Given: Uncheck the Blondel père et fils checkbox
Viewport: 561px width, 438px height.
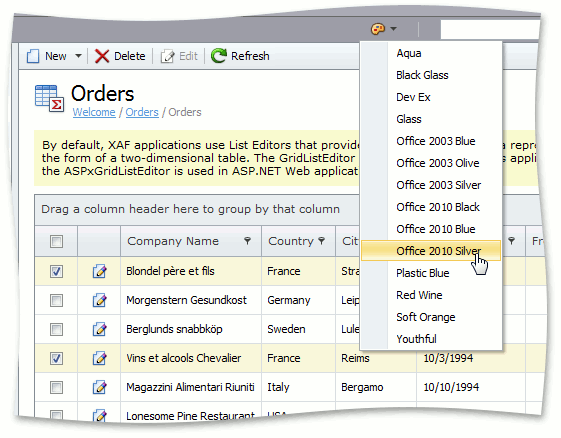Looking at the screenshot, I should tap(56, 271).
